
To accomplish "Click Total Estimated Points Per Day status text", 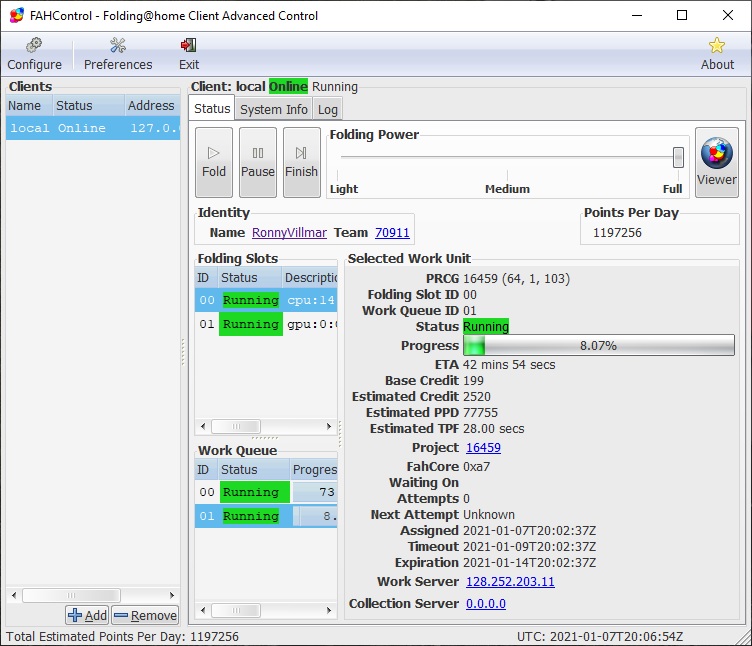I will (x=122, y=636).
